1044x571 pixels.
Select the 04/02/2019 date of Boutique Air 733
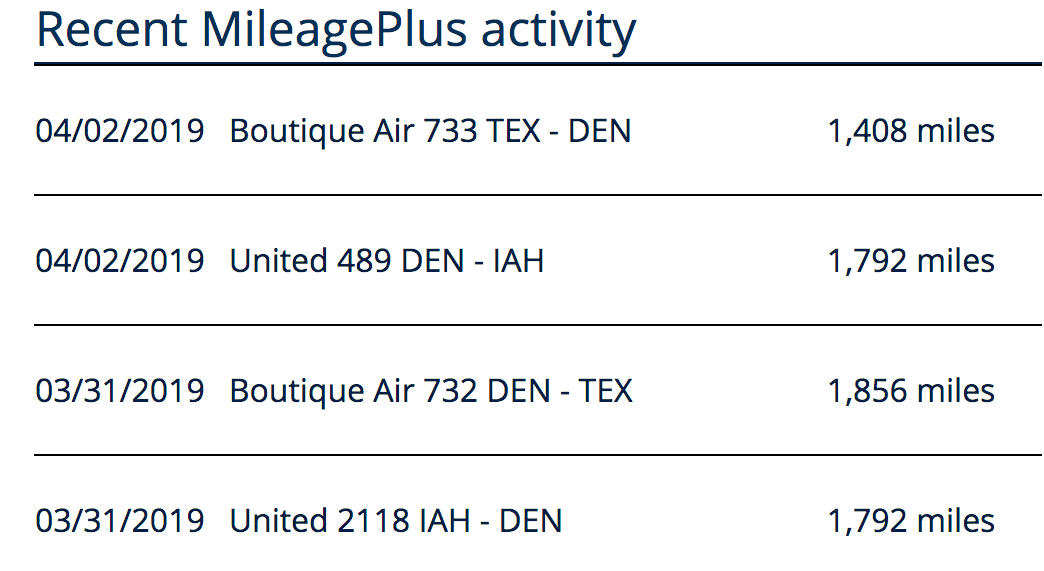click(120, 130)
